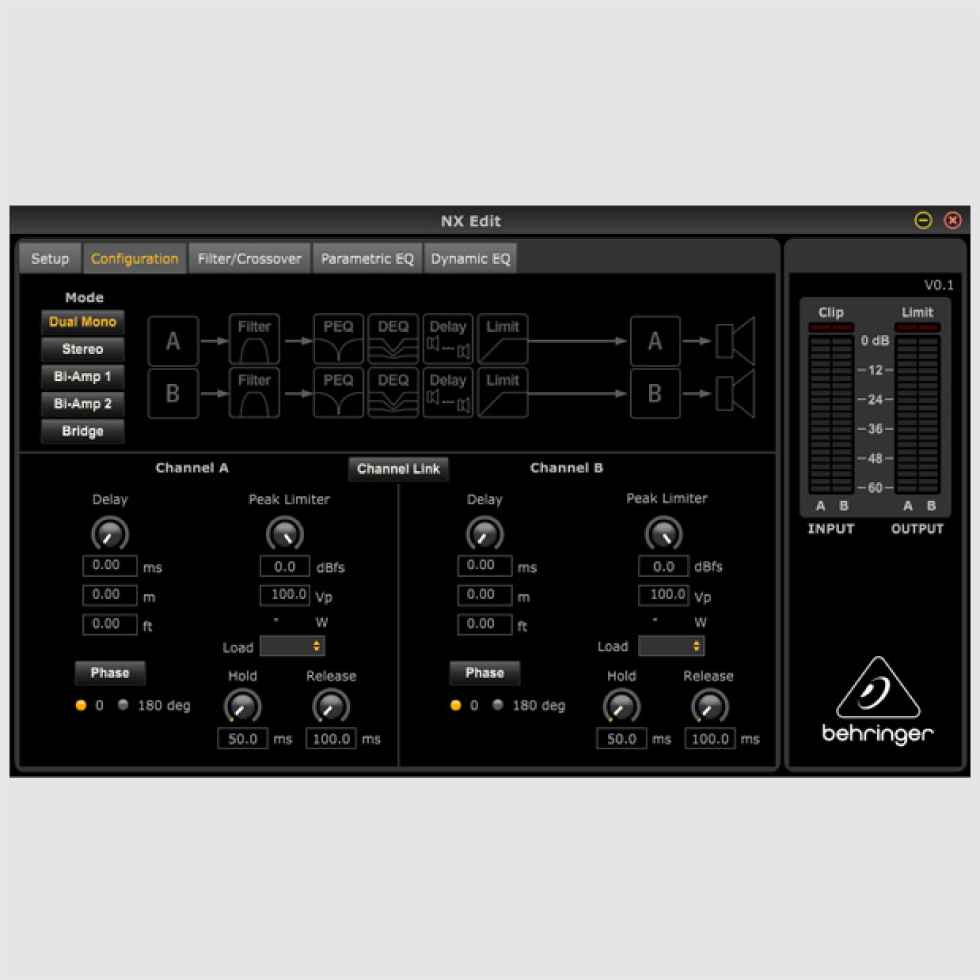Enable Channel Link
980x980 pixels.
coord(397,468)
